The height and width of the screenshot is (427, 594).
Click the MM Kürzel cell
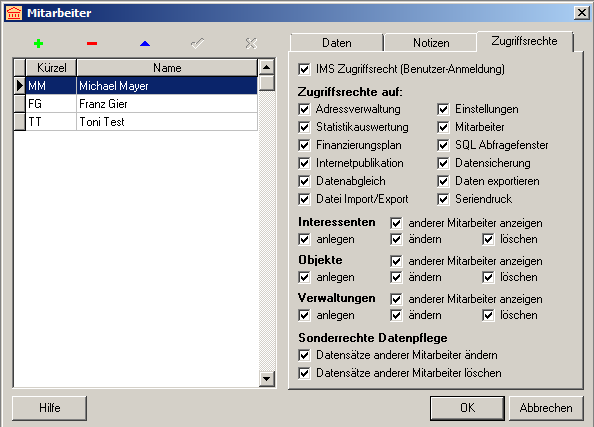pyautogui.click(x=51, y=86)
